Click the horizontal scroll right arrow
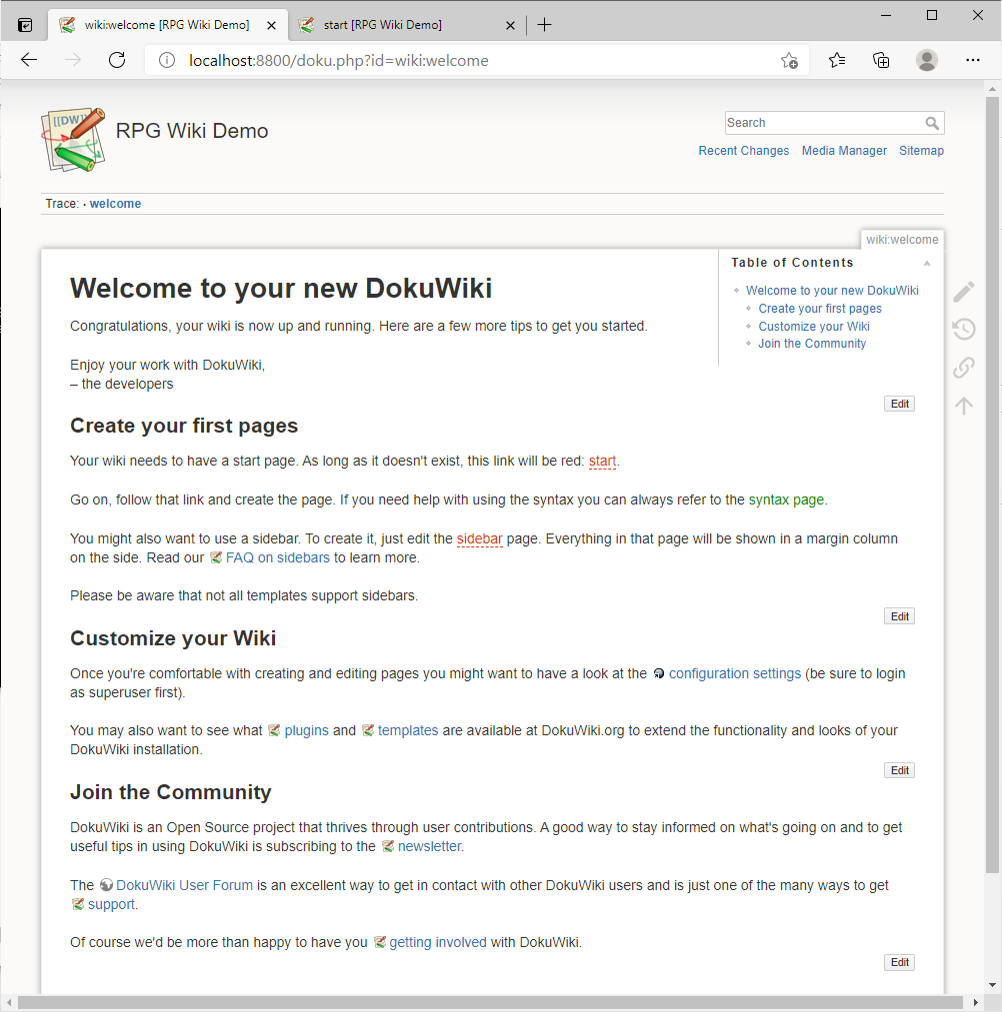Image resolution: width=1002 pixels, height=1012 pixels. pyautogui.click(x=976, y=1002)
